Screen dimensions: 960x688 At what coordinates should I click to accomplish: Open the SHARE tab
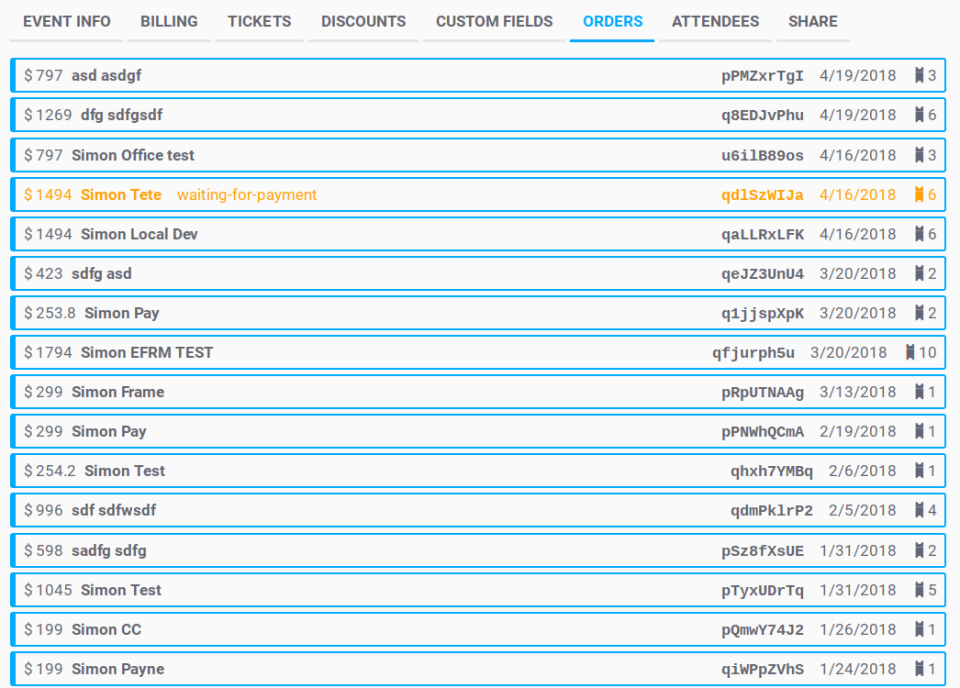[812, 21]
